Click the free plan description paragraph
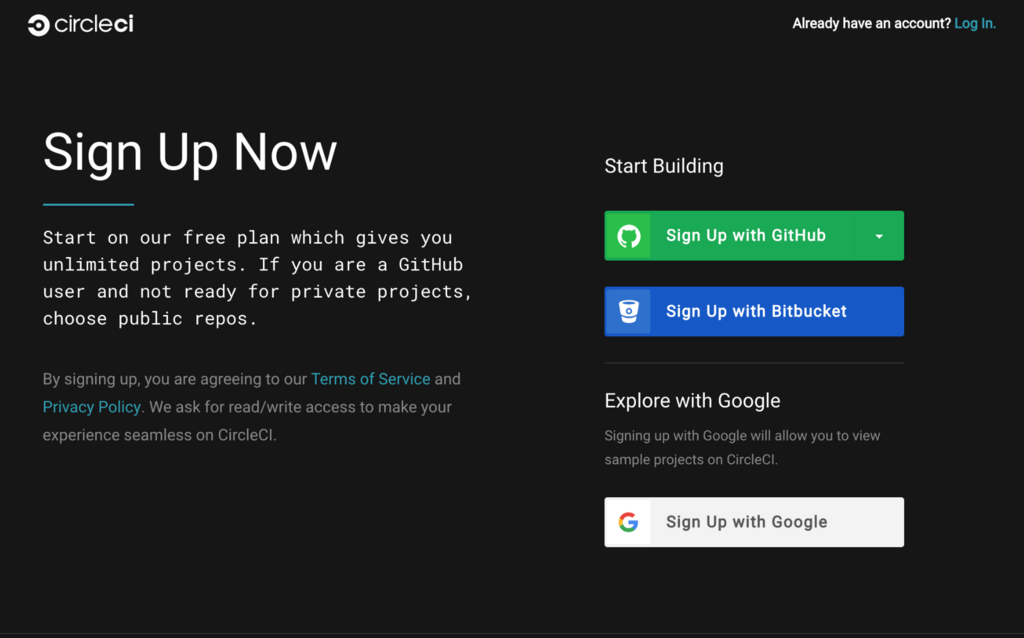 (x=257, y=278)
